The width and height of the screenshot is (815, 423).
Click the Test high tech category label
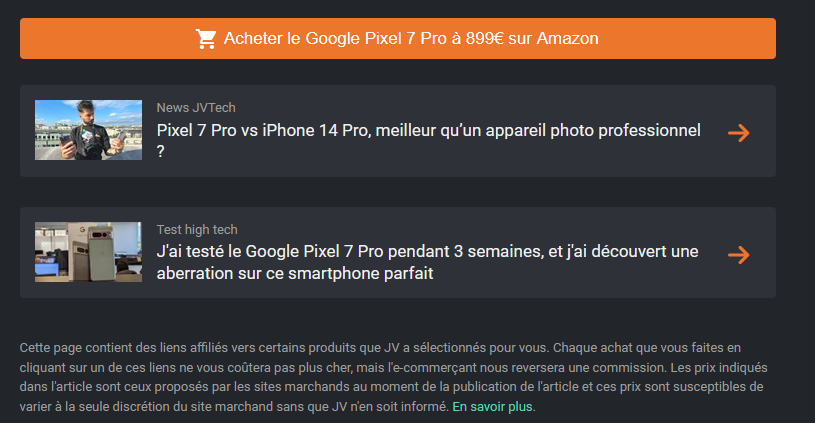197,229
